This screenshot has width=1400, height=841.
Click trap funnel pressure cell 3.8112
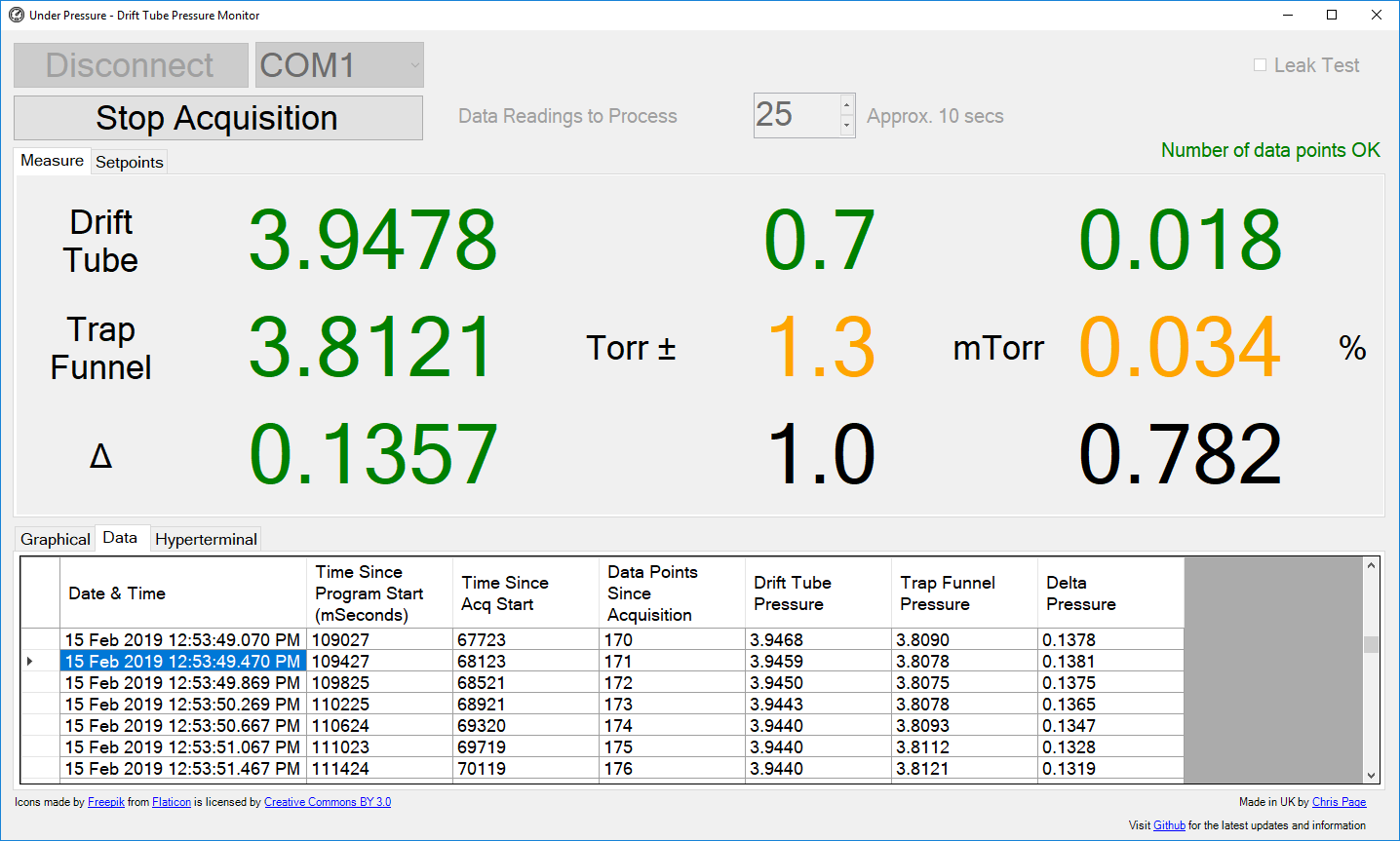pyautogui.click(x=965, y=746)
